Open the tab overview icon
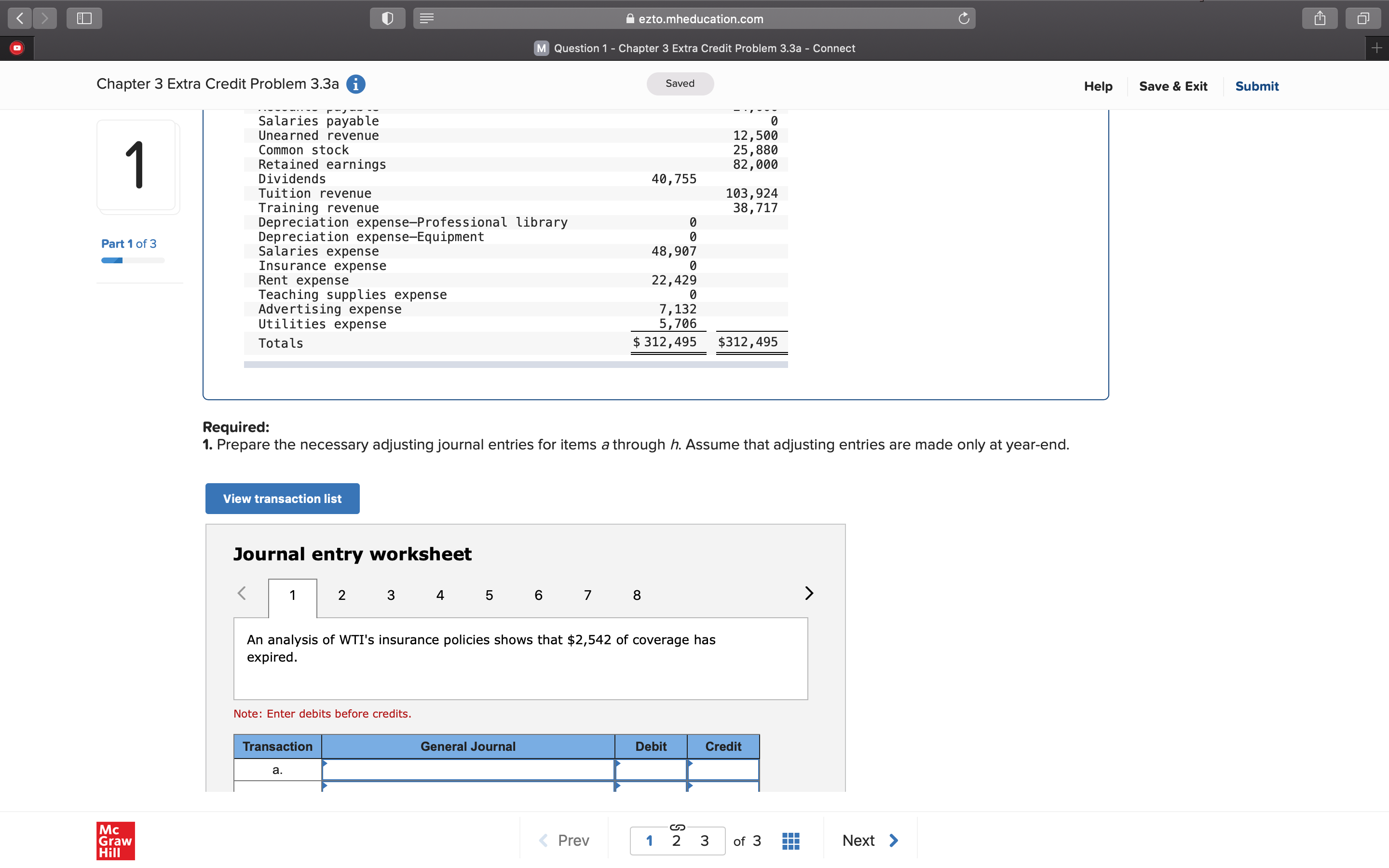1389x868 pixels. tap(1362, 18)
